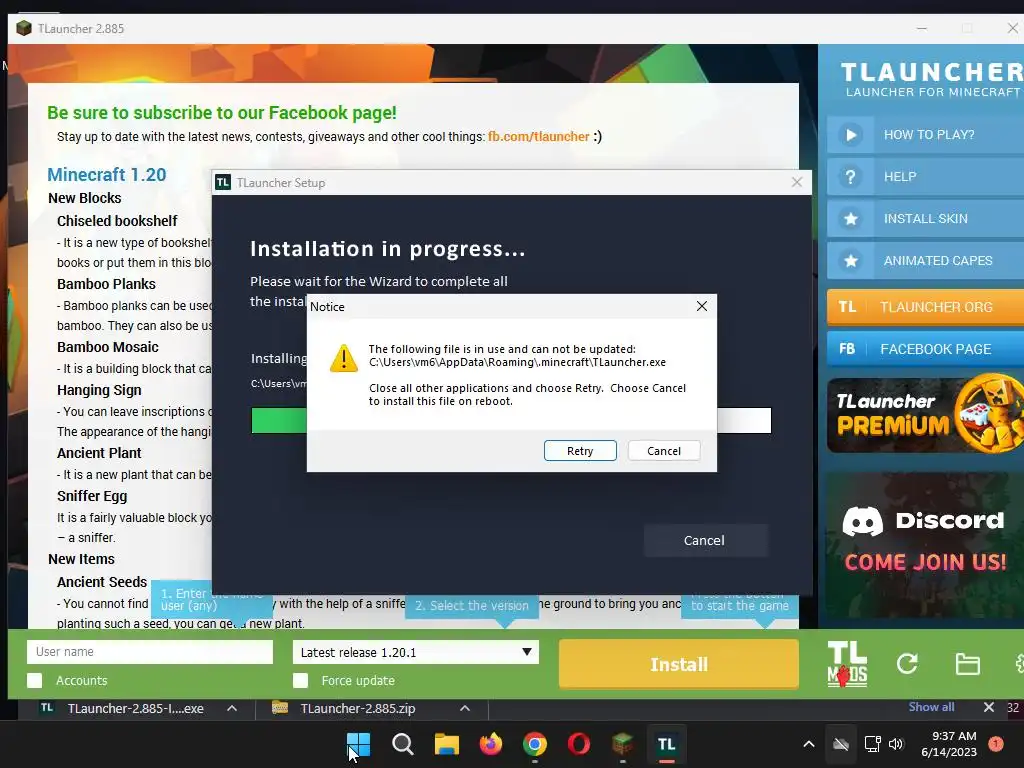
Task: Click the HELP question mark icon
Action: tap(850, 177)
